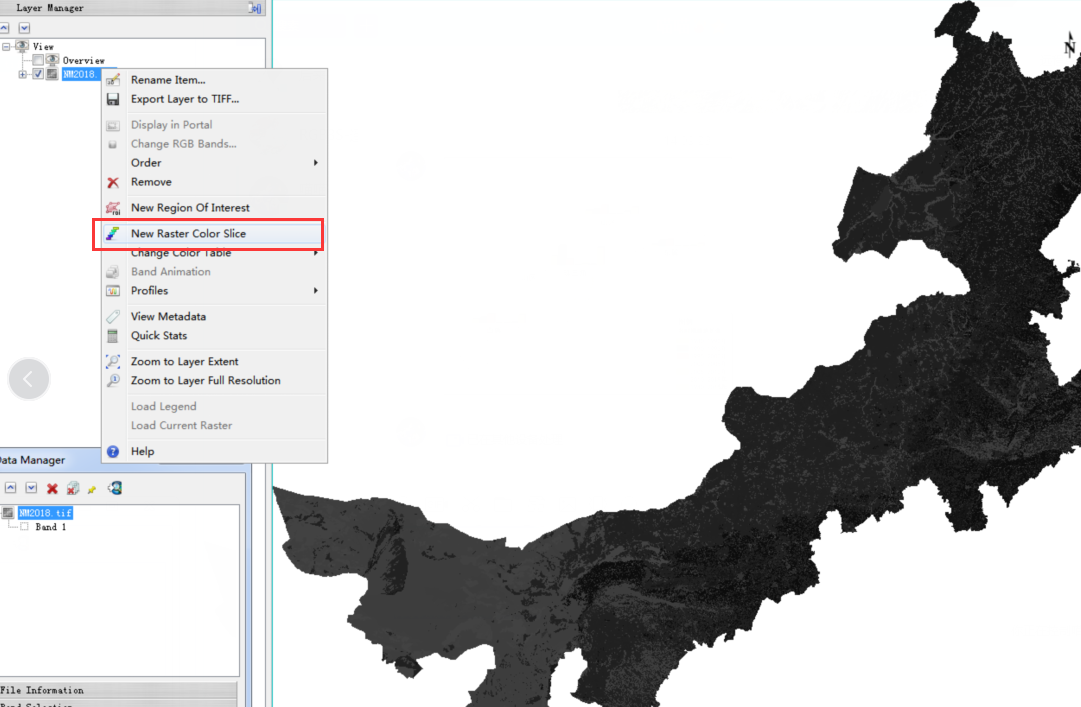Viewport: 1081px width, 707px height.
Task: Click the Data Manager panel title
Action: [x=32, y=460]
